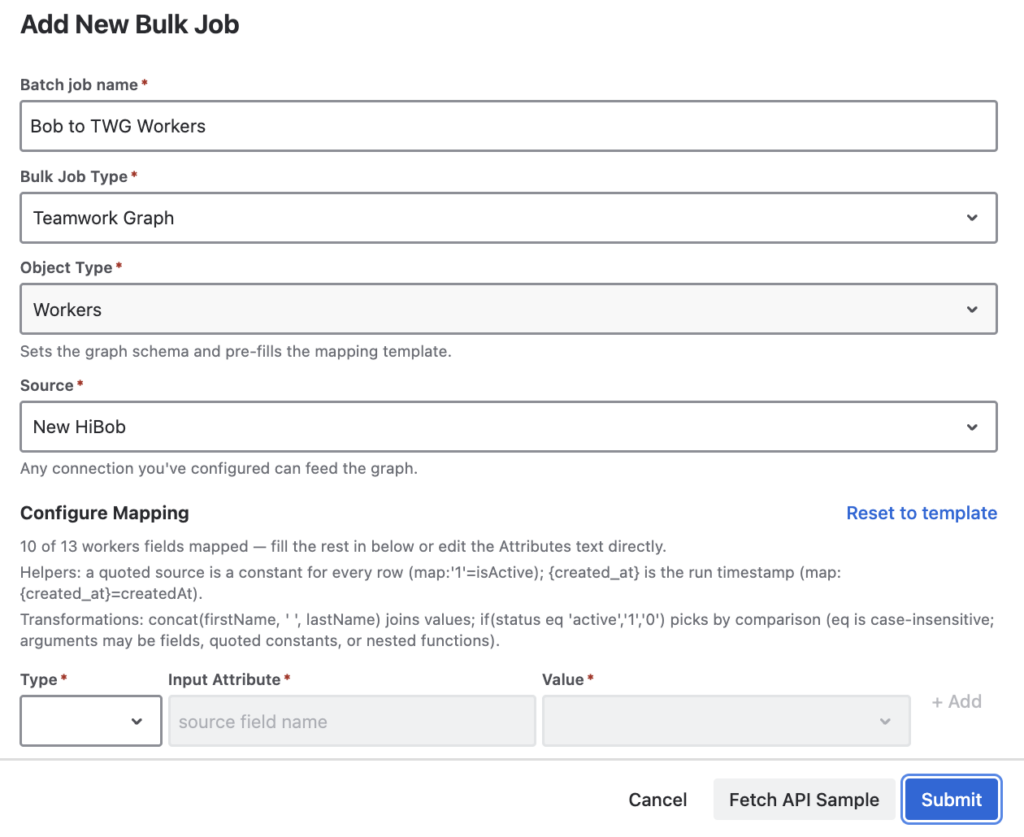Open the Object Type Workers dropdown
This screenshot has width=1024, height=837.
click(x=508, y=309)
